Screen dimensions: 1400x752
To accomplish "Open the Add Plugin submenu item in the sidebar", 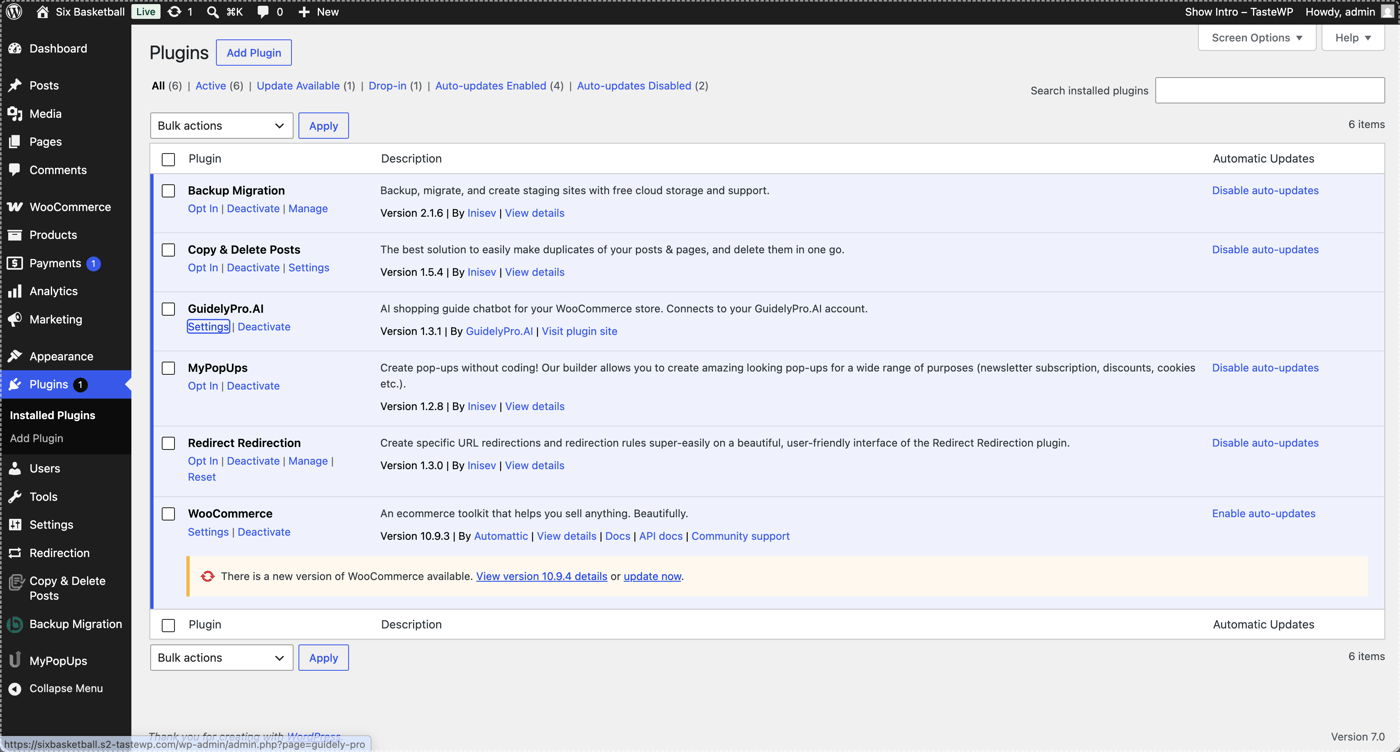I will [x=37, y=438].
